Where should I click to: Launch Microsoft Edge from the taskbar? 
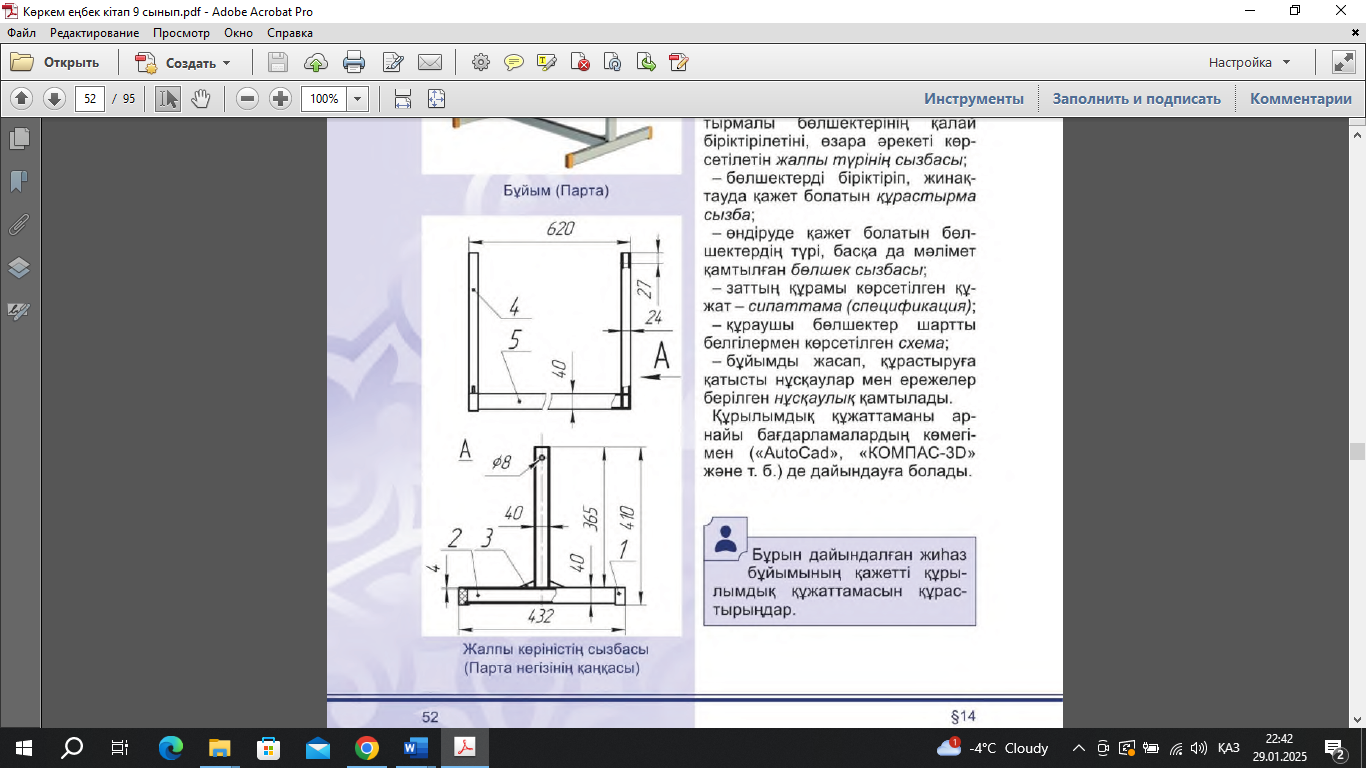pos(171,747)
